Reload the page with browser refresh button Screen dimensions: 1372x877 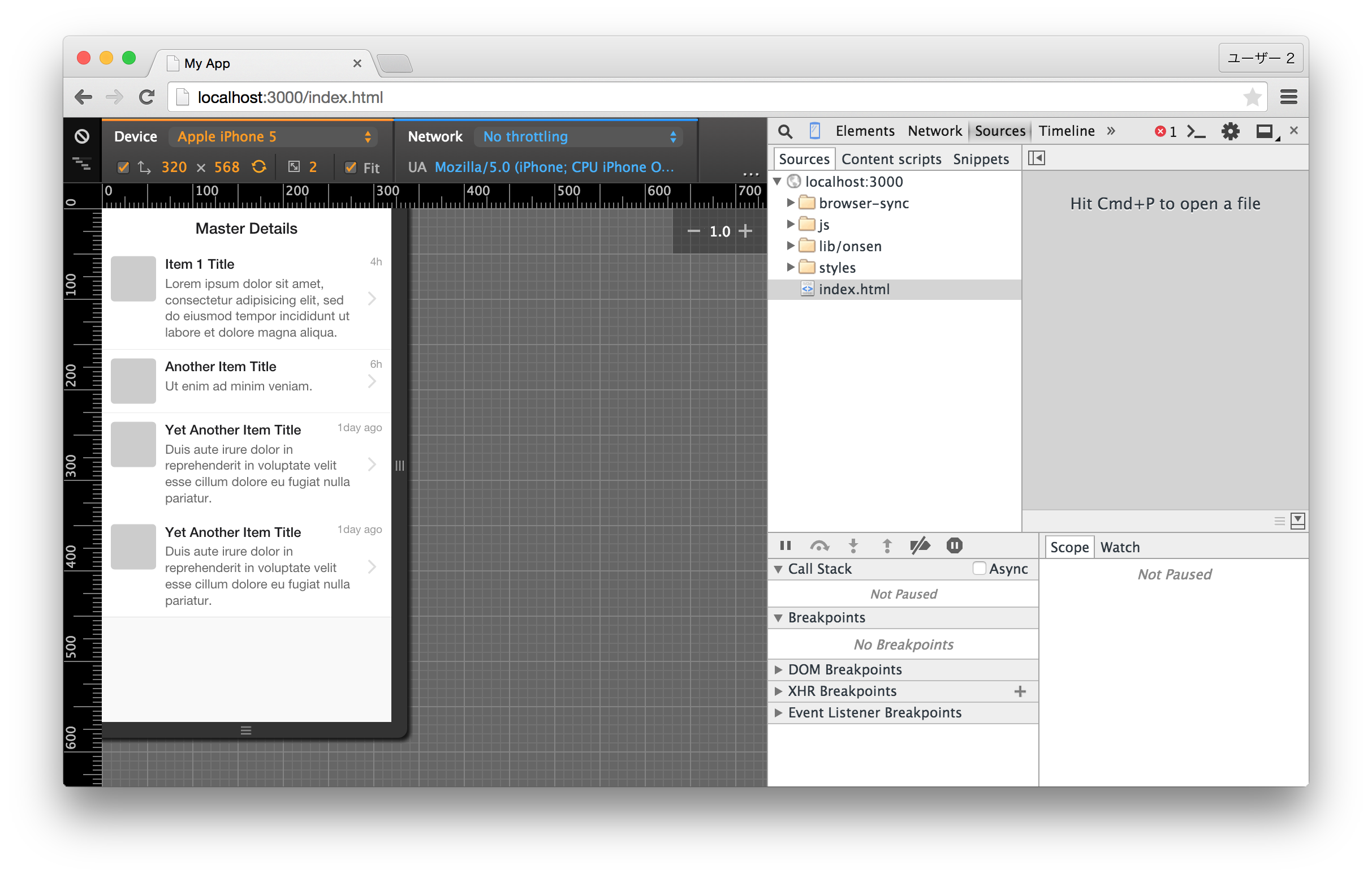pos(146,97)
